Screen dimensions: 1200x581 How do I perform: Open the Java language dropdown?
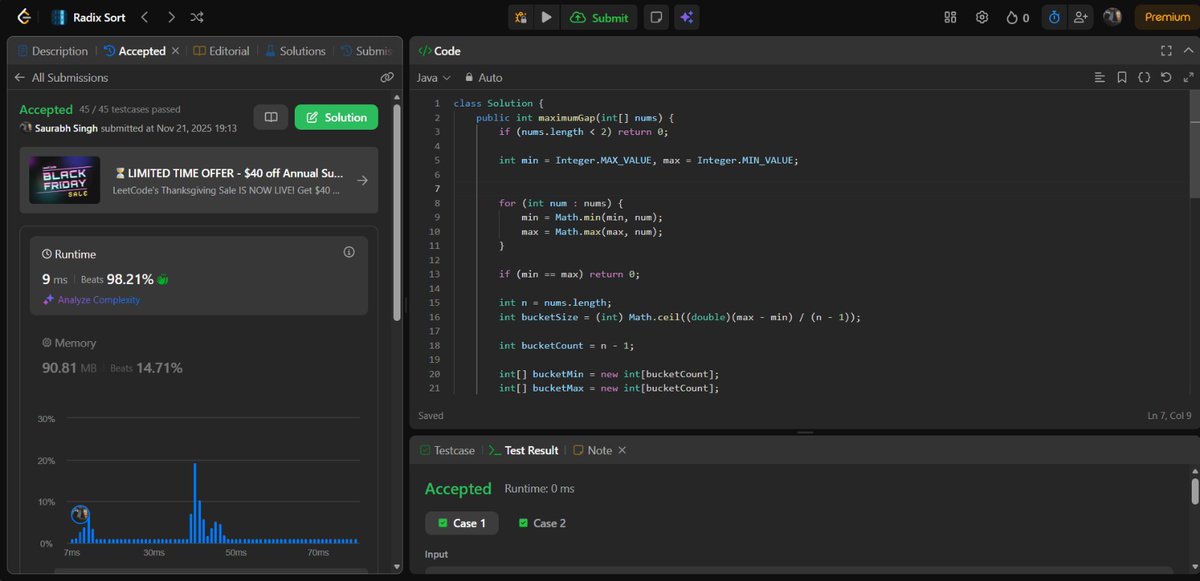tap(433, 77)
